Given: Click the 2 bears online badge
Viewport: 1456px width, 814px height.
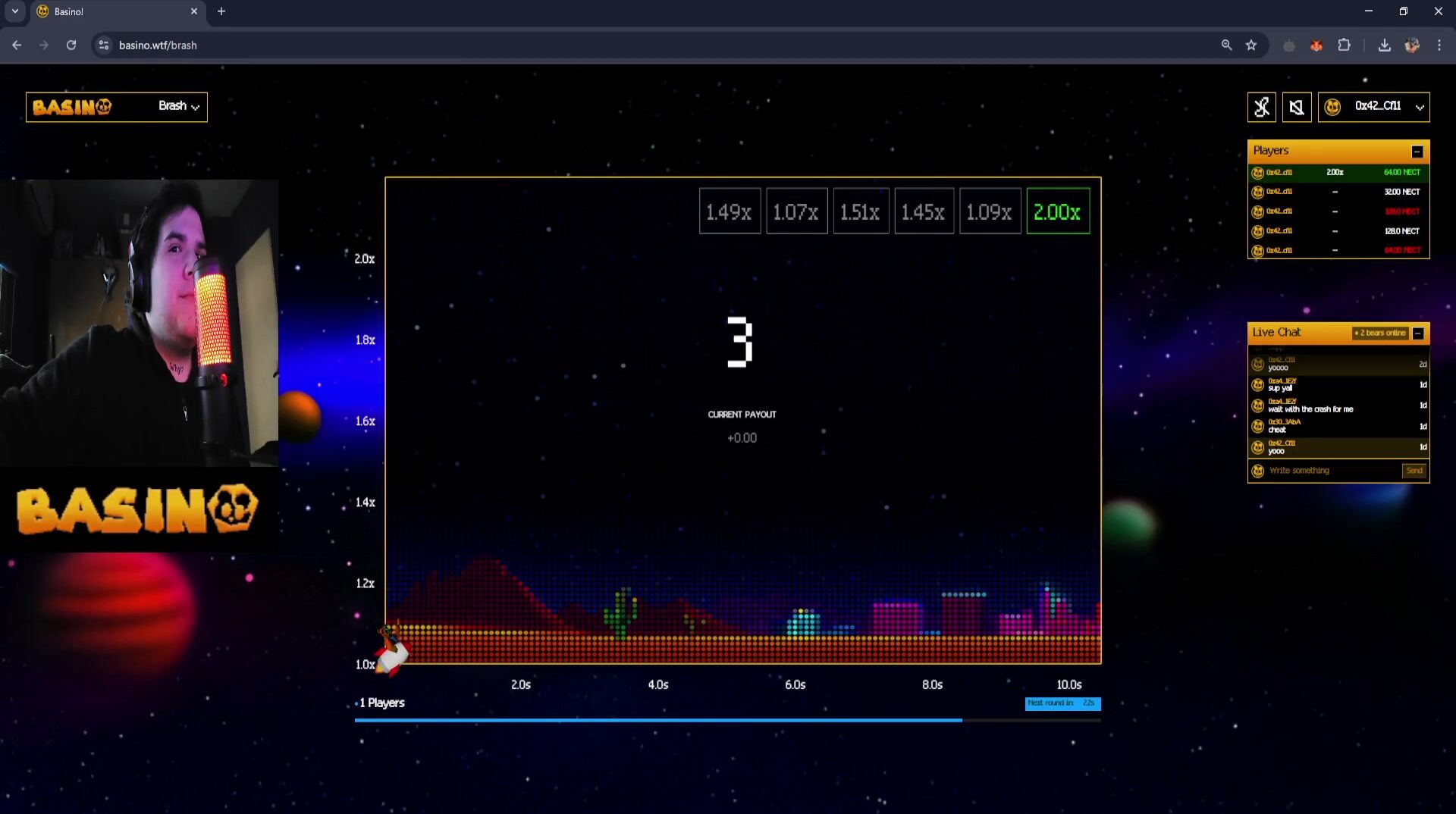Looking at the screenshot, I should 1380,333.
